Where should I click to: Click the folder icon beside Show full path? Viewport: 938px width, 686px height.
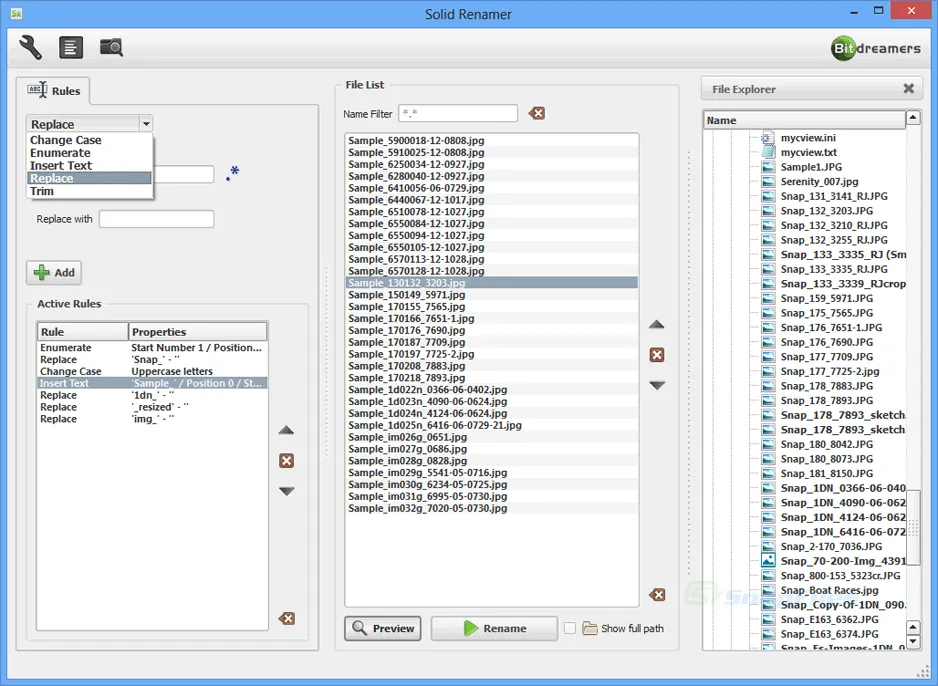[590, 628]
